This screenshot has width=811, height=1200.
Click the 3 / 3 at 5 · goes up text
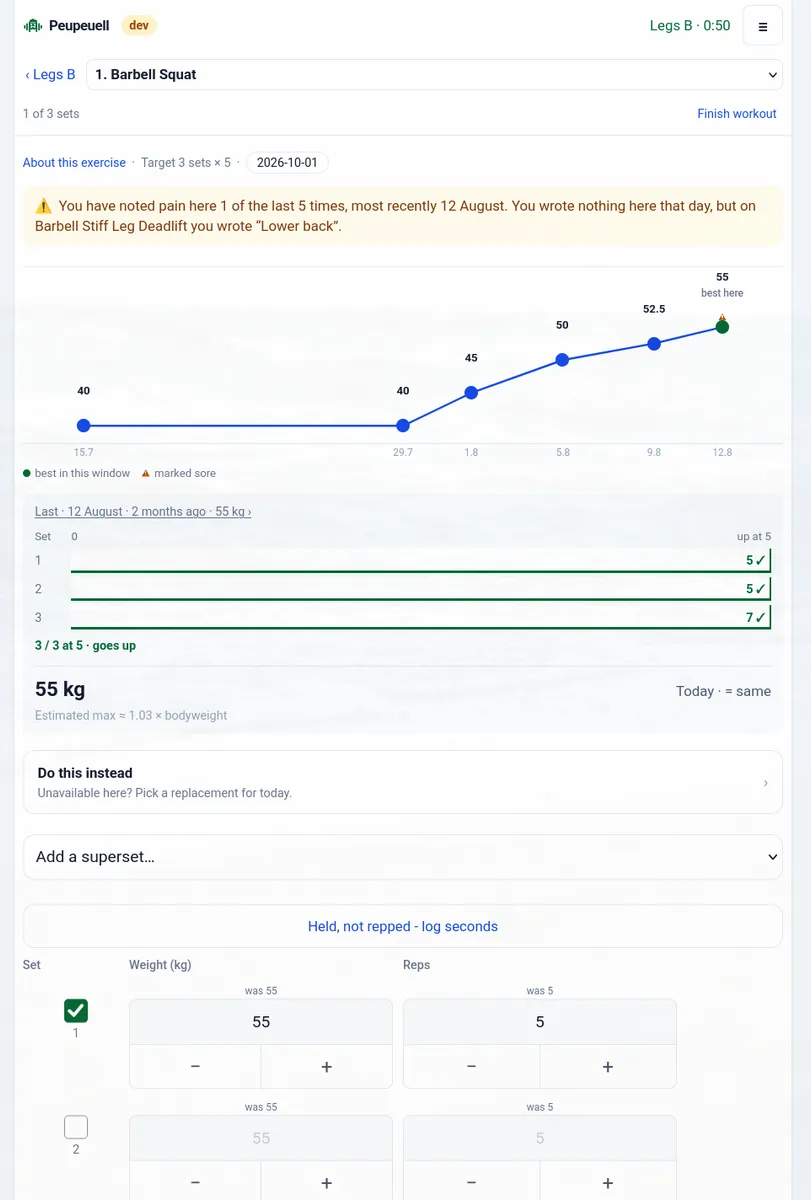tap(85, 646)
